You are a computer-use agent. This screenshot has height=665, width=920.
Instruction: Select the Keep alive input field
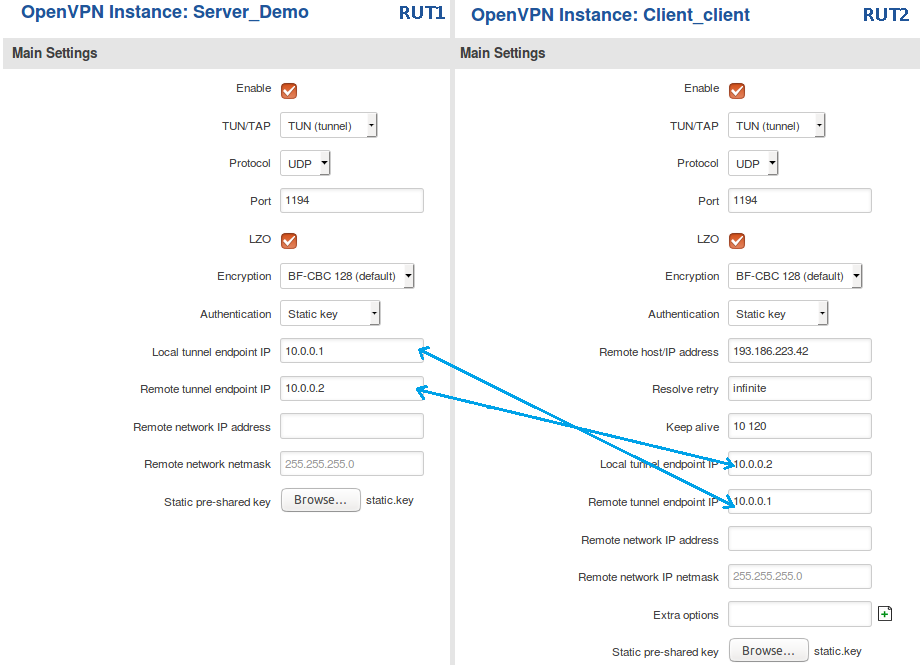(799, 426)
